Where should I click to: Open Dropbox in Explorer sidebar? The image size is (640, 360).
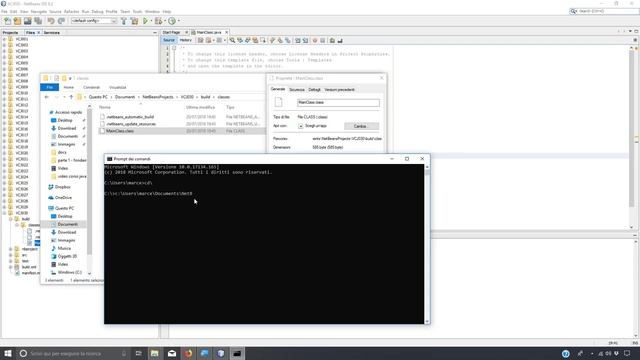click(x=62, y=187)
